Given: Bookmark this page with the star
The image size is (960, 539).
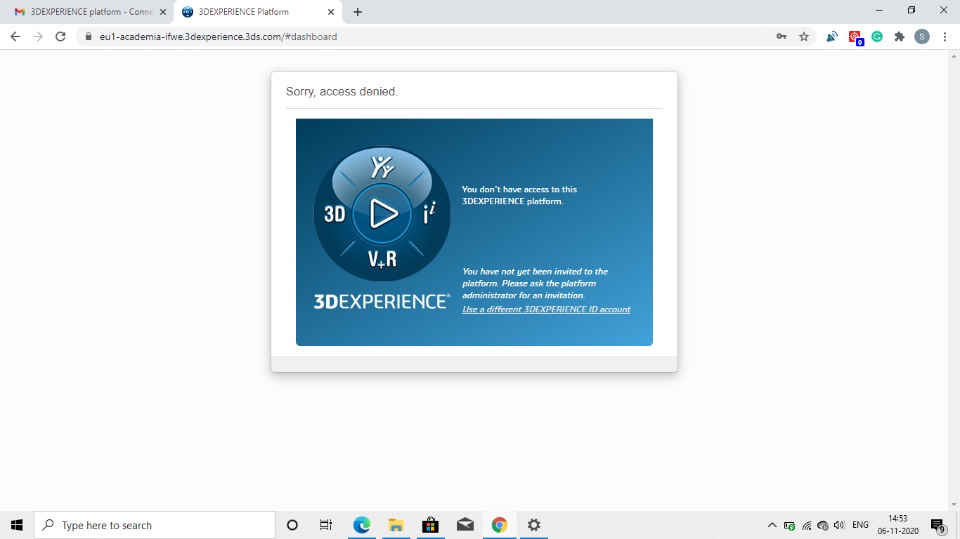Looking at the screenshot, I should click(804, 37).
